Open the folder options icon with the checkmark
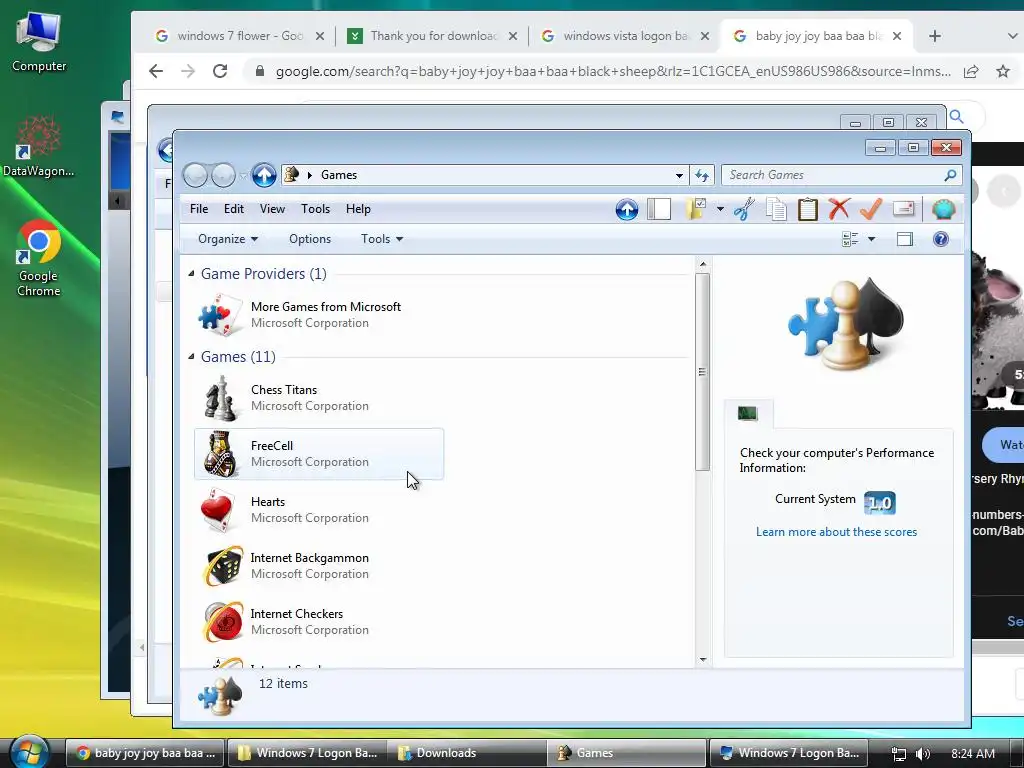The image size is (1024, 768). (x=696, y=209)
